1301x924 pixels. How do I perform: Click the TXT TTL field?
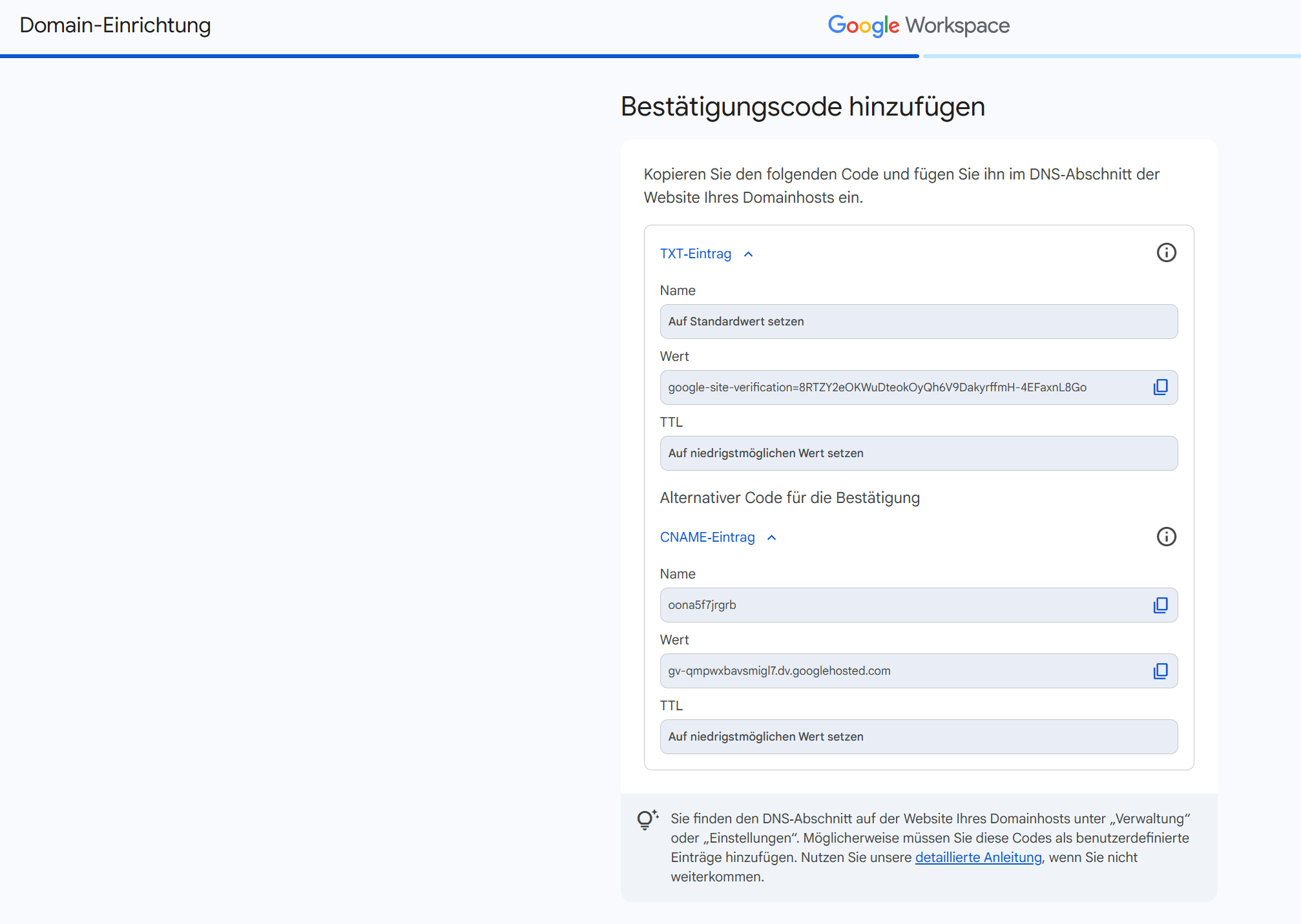918,453
